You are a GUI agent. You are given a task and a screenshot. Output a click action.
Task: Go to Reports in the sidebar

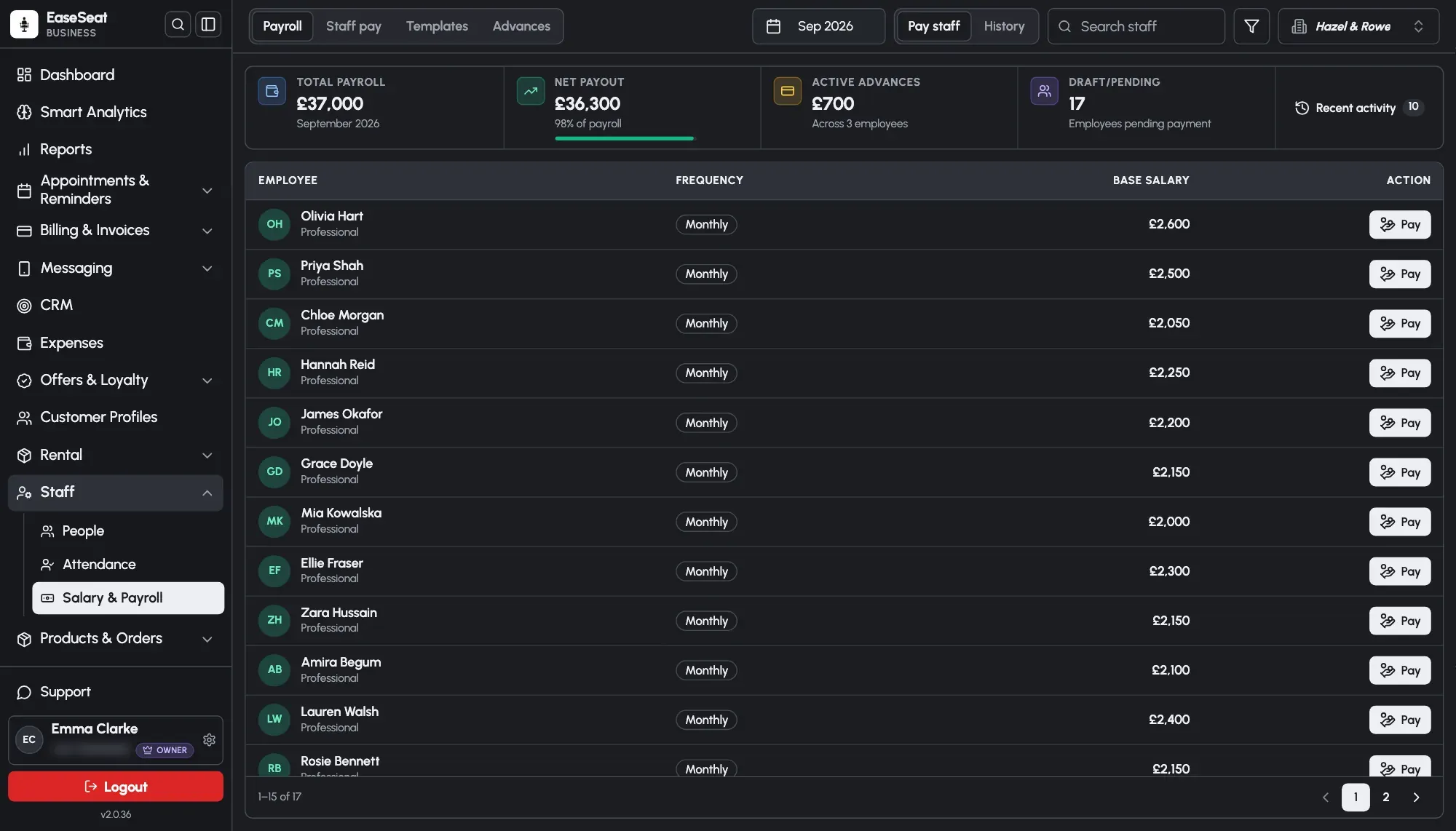pyautogui.click(x=116, y=149)
